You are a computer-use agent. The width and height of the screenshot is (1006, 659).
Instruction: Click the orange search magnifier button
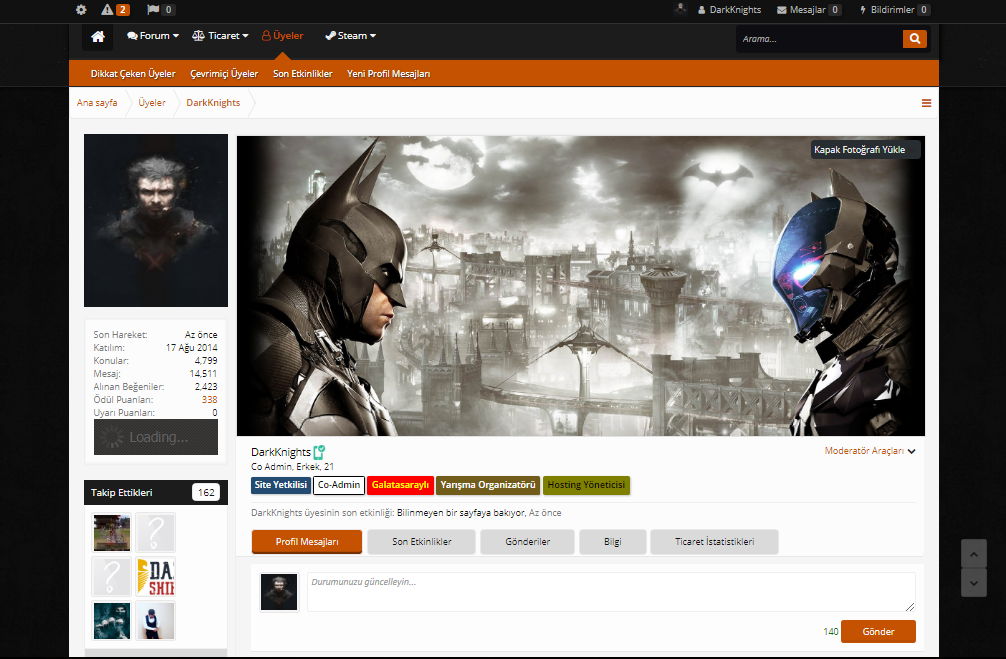pyautogui.click(x=914, y=39)
